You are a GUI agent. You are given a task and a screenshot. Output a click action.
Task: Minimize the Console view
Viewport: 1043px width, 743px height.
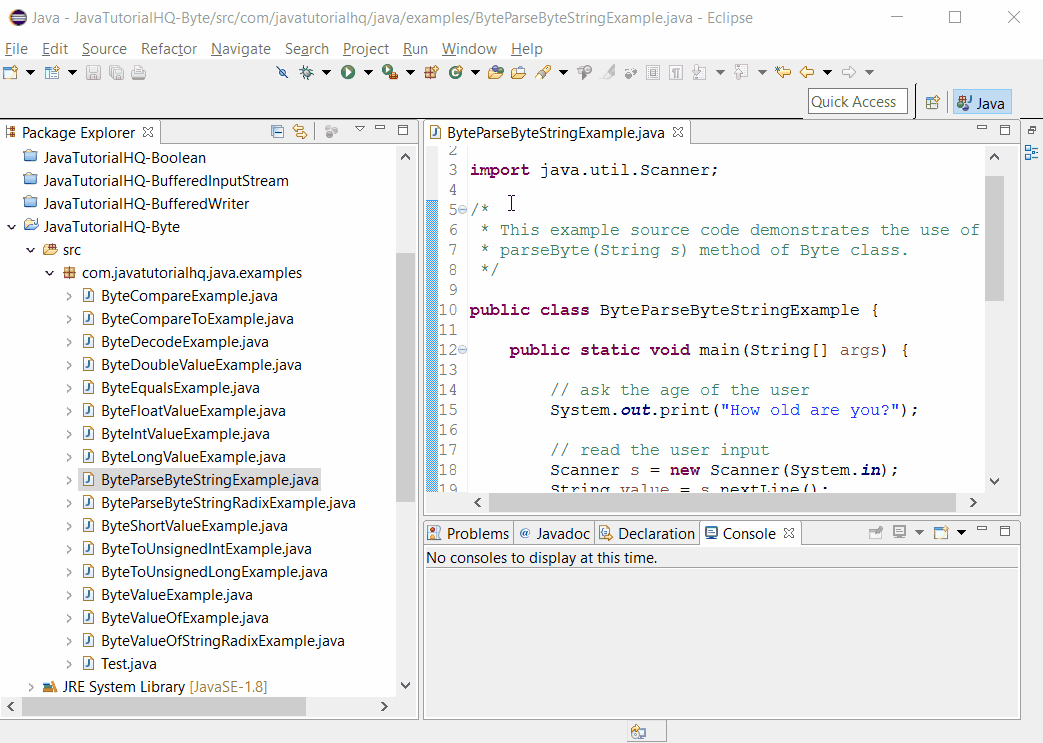982,531
